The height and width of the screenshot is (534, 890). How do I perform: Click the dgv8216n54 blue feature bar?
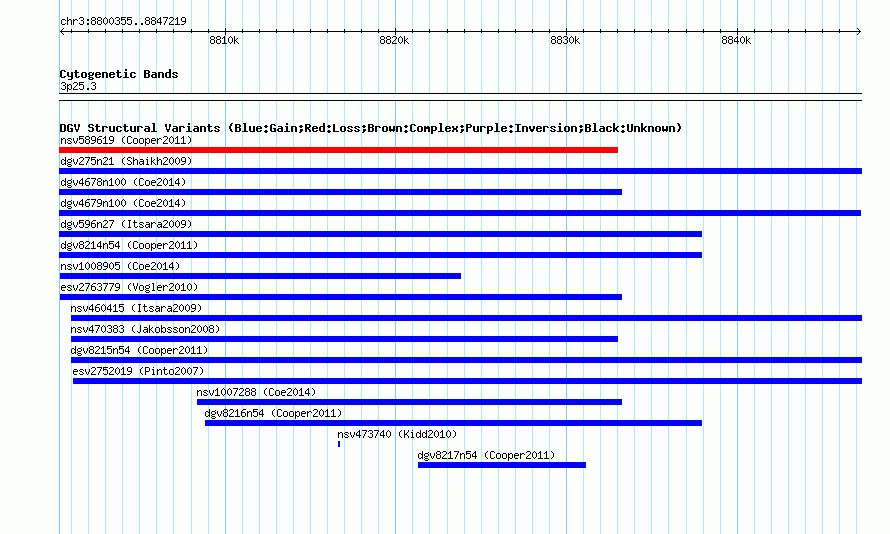[454, 423]
